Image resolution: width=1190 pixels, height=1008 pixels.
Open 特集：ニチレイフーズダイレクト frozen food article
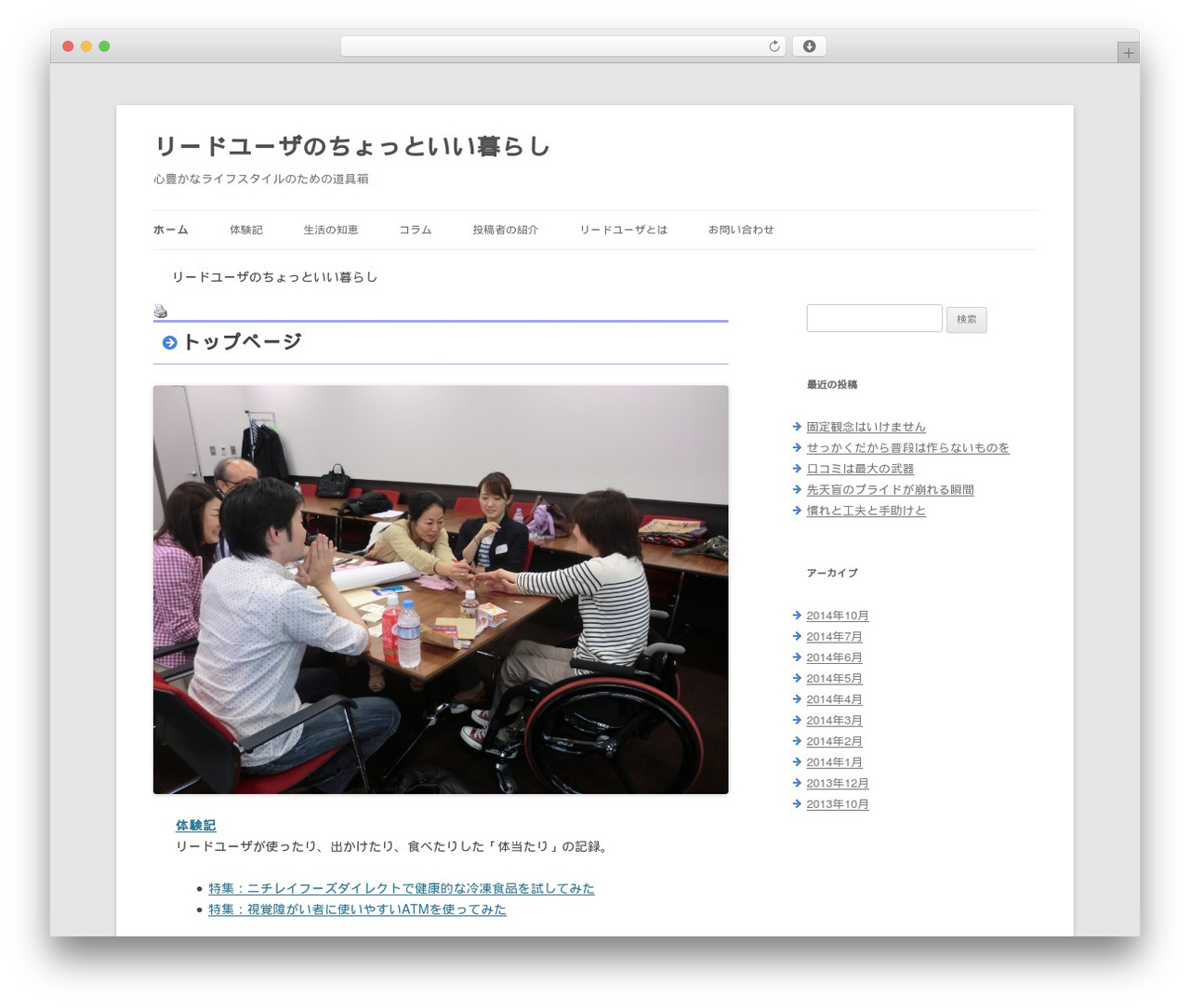coord(401,889)
